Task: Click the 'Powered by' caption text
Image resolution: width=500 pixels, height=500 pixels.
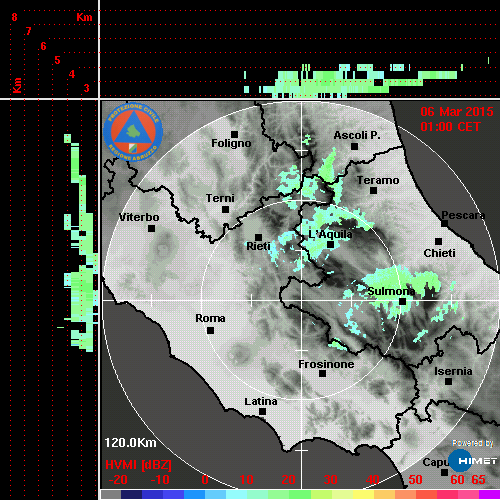Action: coord(473,443)
